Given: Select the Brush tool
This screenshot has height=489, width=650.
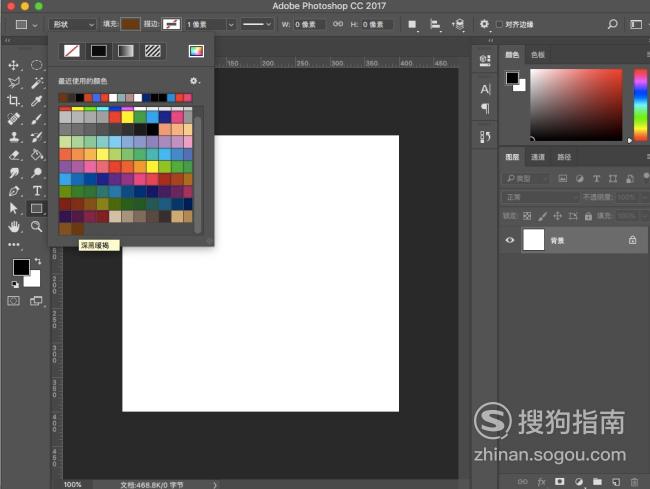Looking at the screenshot, I should click(x=36, y=119).
